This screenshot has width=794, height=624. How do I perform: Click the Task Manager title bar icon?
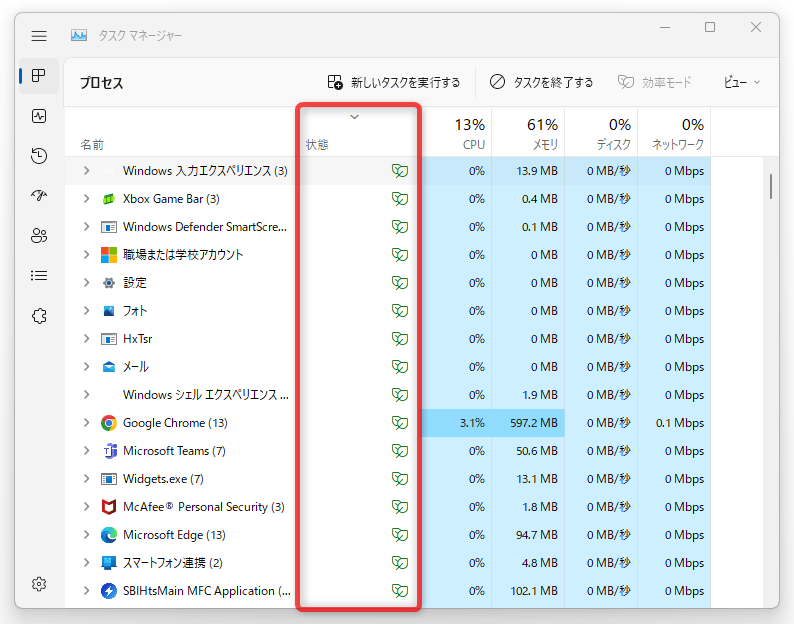pyautogui.click(x=78, y=35)
